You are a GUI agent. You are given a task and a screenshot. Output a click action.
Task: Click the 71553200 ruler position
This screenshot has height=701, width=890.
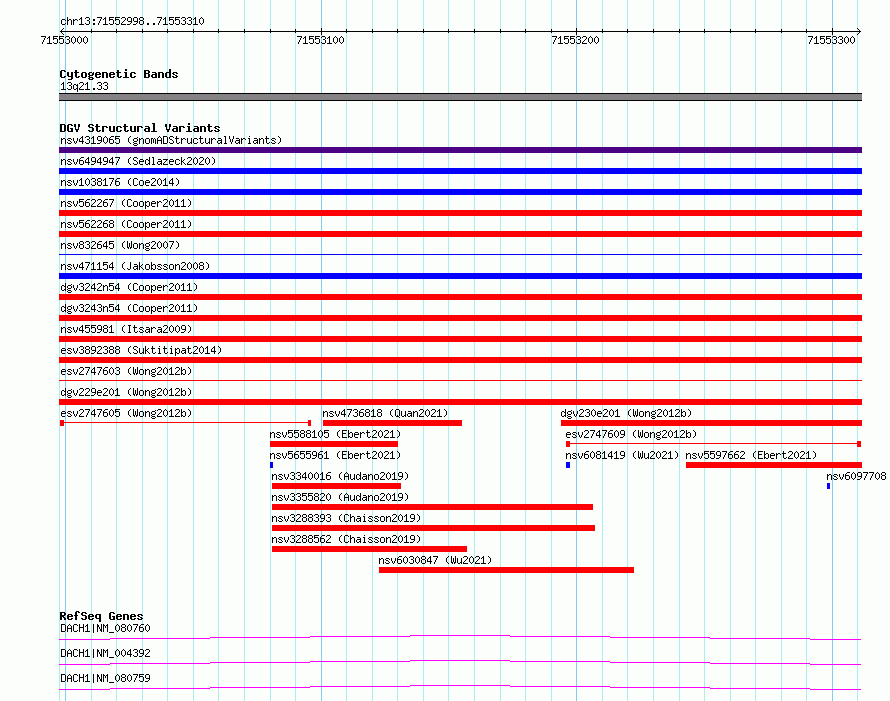pos(576,40)
